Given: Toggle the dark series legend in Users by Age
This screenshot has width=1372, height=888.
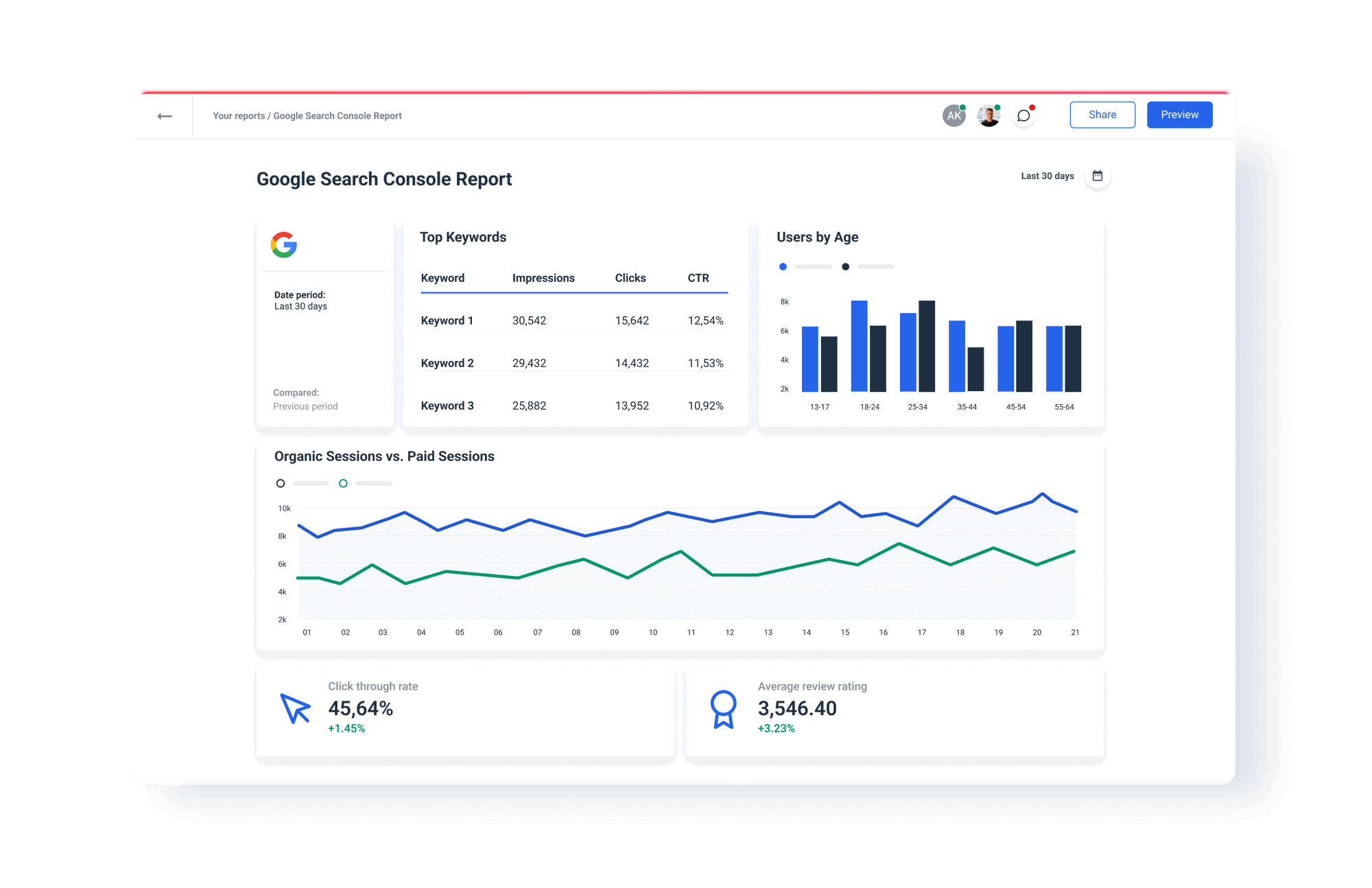Looking at the screenshot, I should pos(846,266).
